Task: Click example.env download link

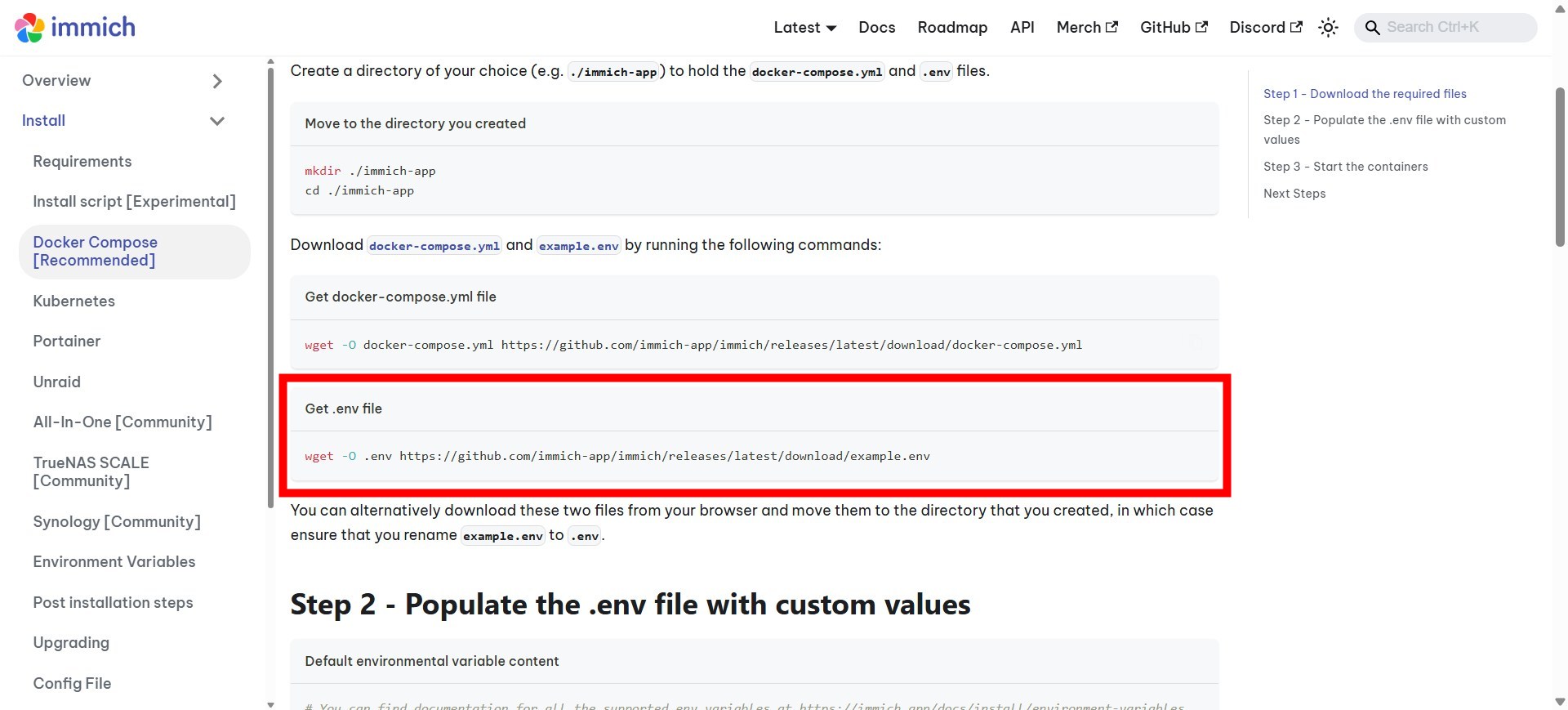Action: click(x=579, y=246)
